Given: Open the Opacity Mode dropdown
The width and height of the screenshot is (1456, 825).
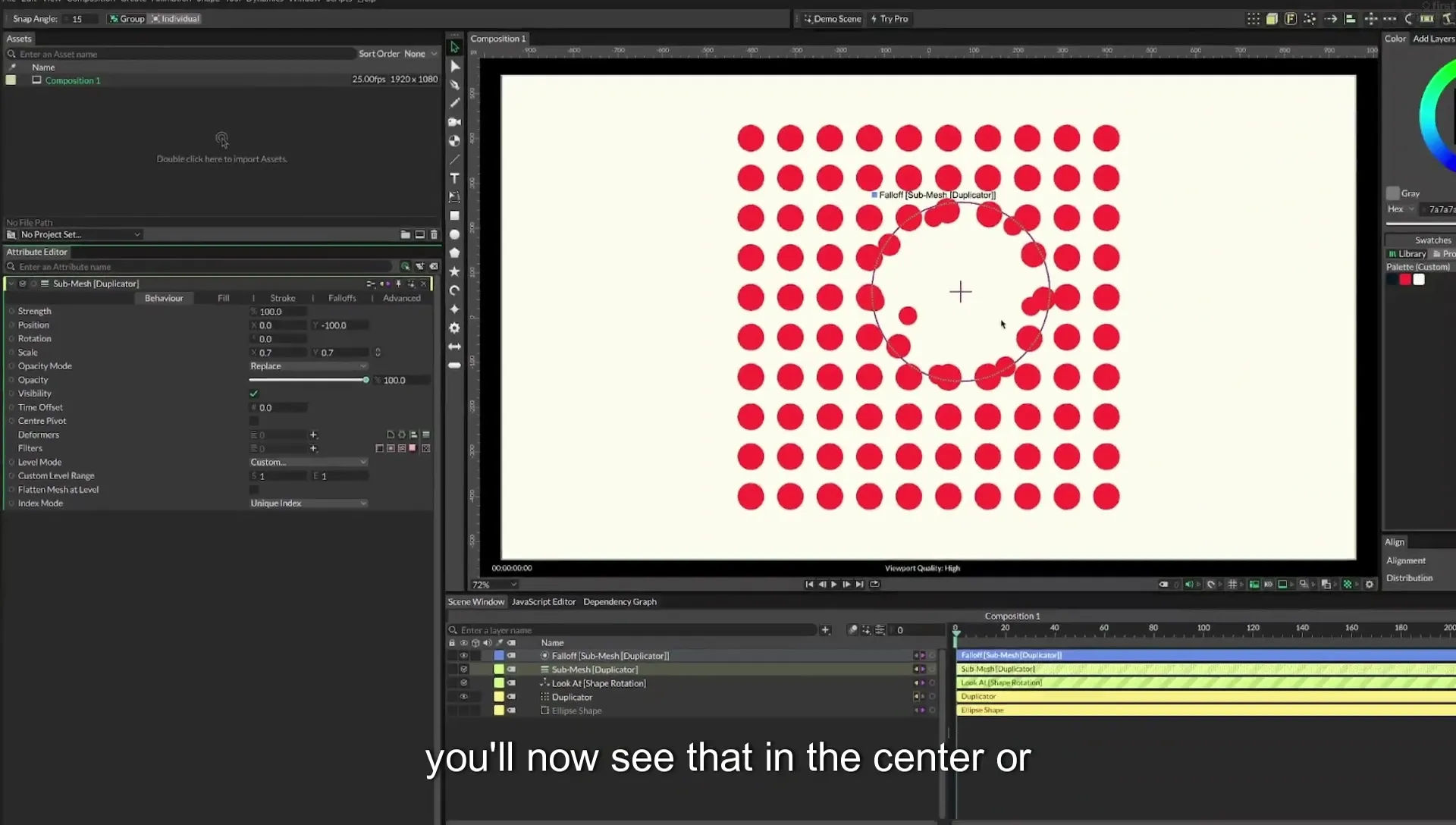Looking at the screenshot, I should click(x=309, y=366).
